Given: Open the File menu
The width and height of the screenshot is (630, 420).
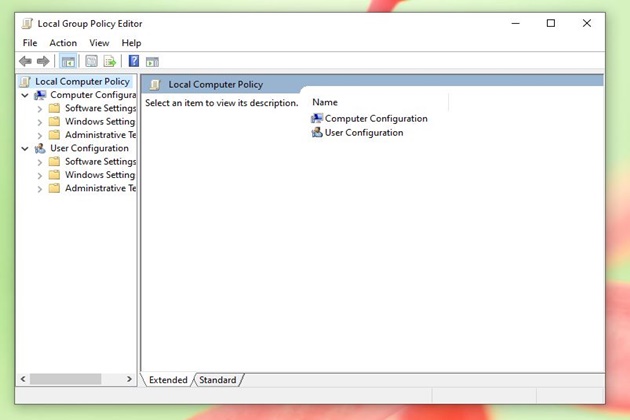Looking at the screenshot, I should pyautogui.click(x=30, y=43).
